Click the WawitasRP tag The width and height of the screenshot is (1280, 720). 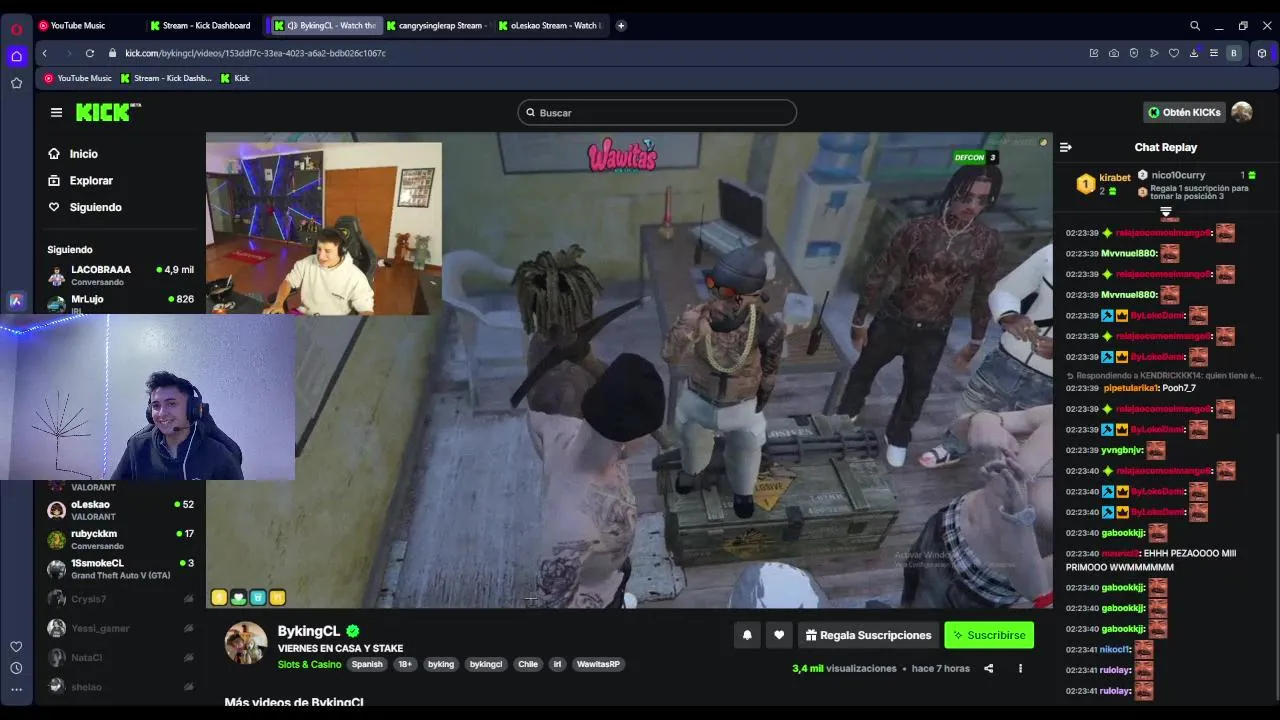(x=598, y=664)
